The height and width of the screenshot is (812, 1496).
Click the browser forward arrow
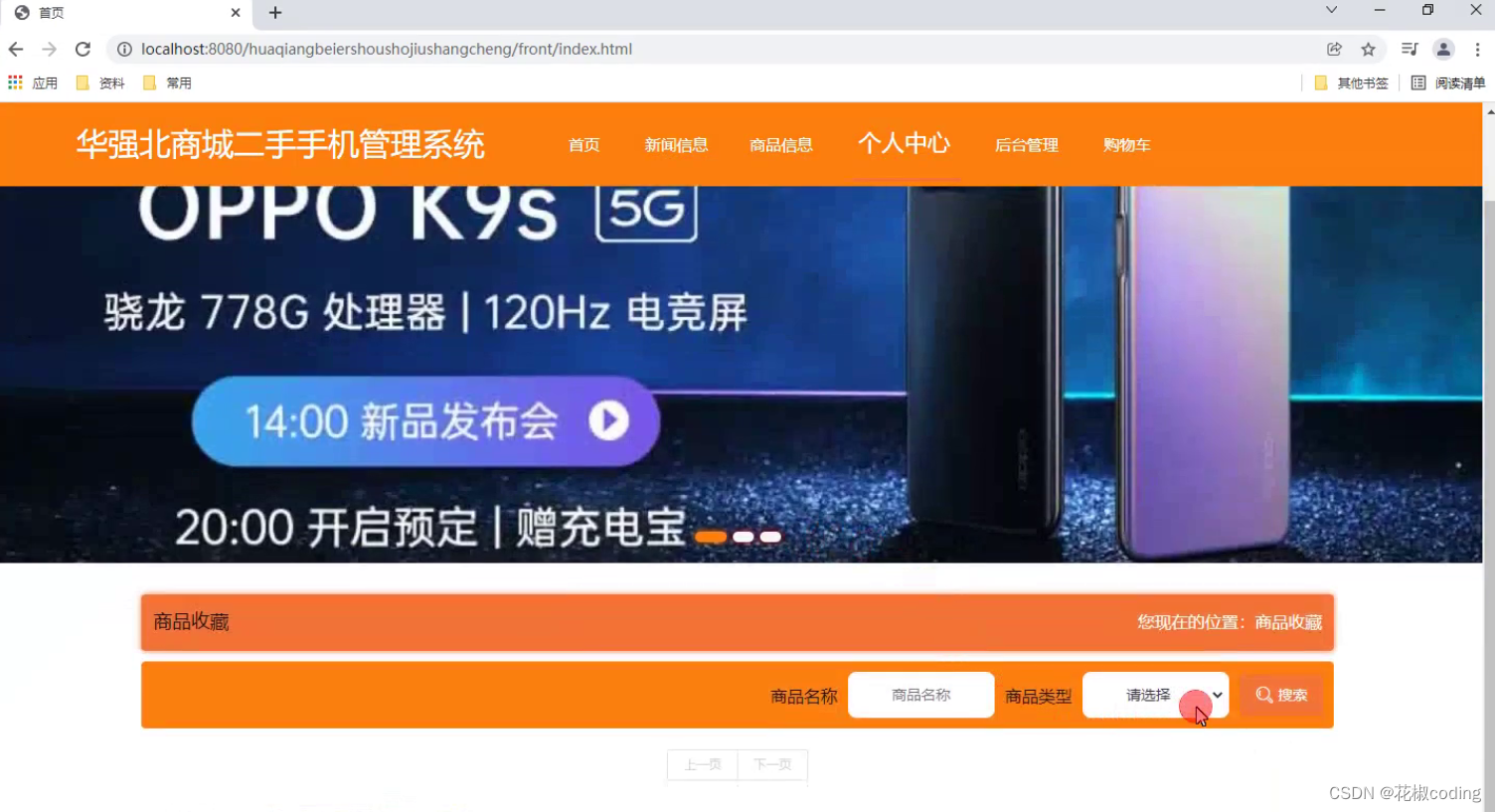49,49
